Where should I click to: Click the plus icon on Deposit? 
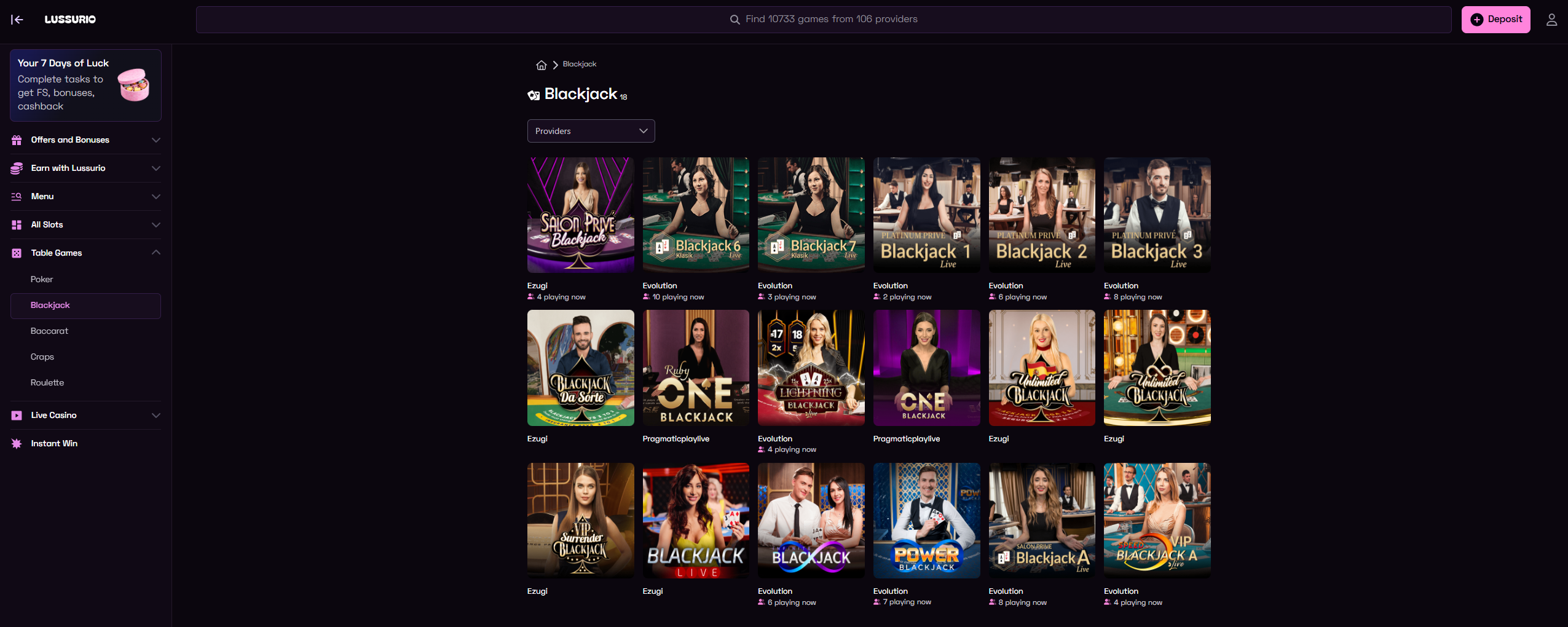(x=1476, y=20)
